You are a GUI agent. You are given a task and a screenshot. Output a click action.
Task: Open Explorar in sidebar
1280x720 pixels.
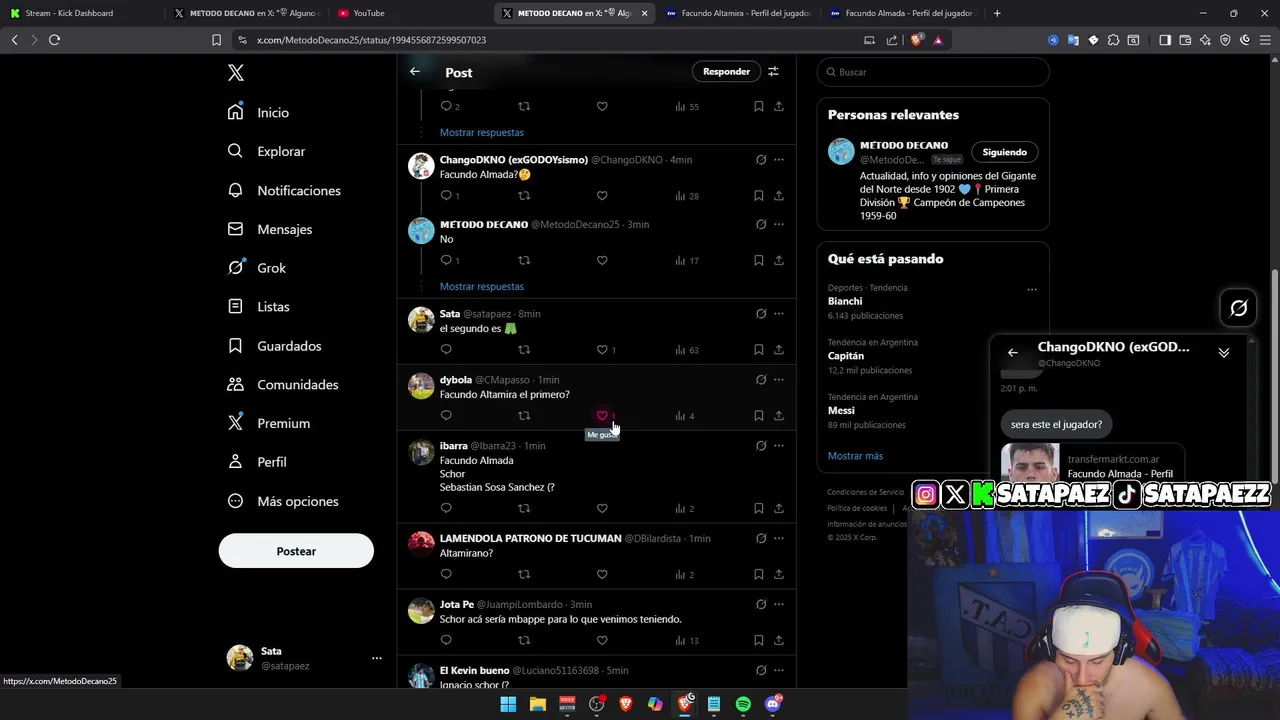pyautogui.click(x=266, y=152)
